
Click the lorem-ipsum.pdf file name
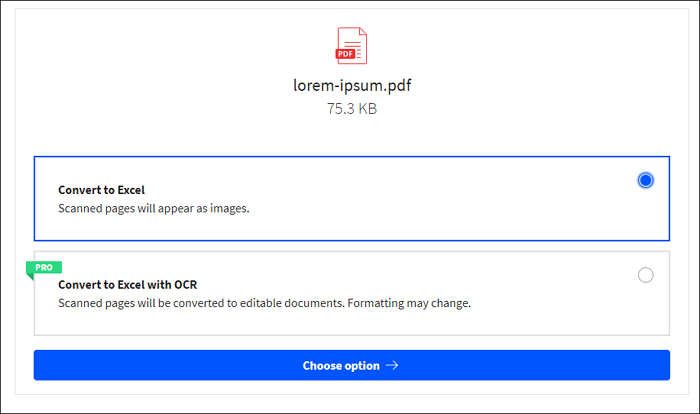[x=349, y=85]
